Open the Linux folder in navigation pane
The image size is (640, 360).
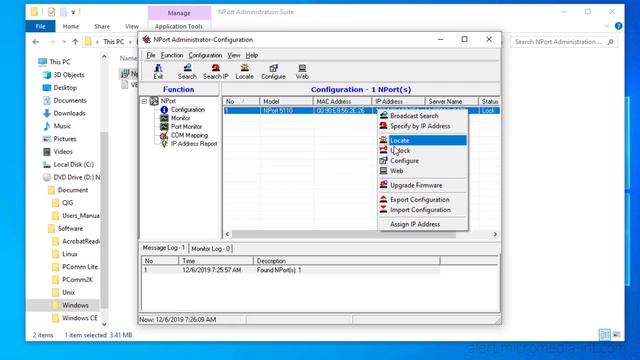click(x=69, y=254)
